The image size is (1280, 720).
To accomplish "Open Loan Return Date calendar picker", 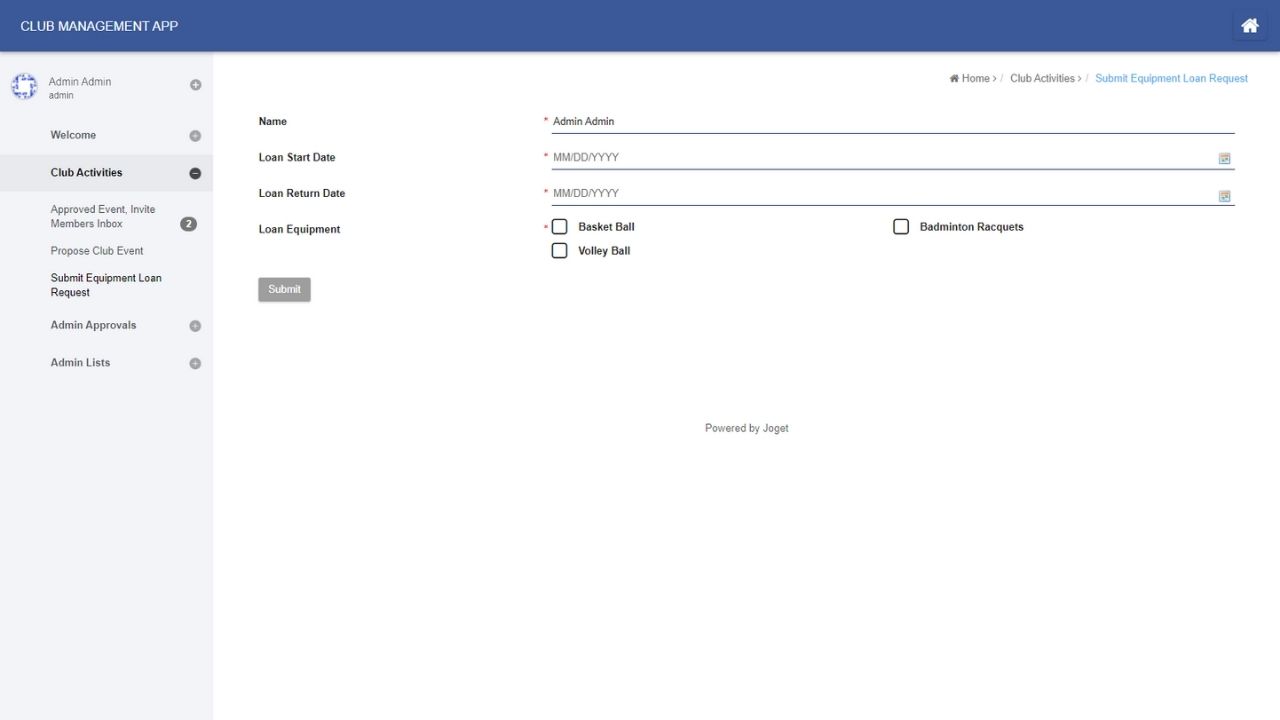I will (x=1224, y=195).
